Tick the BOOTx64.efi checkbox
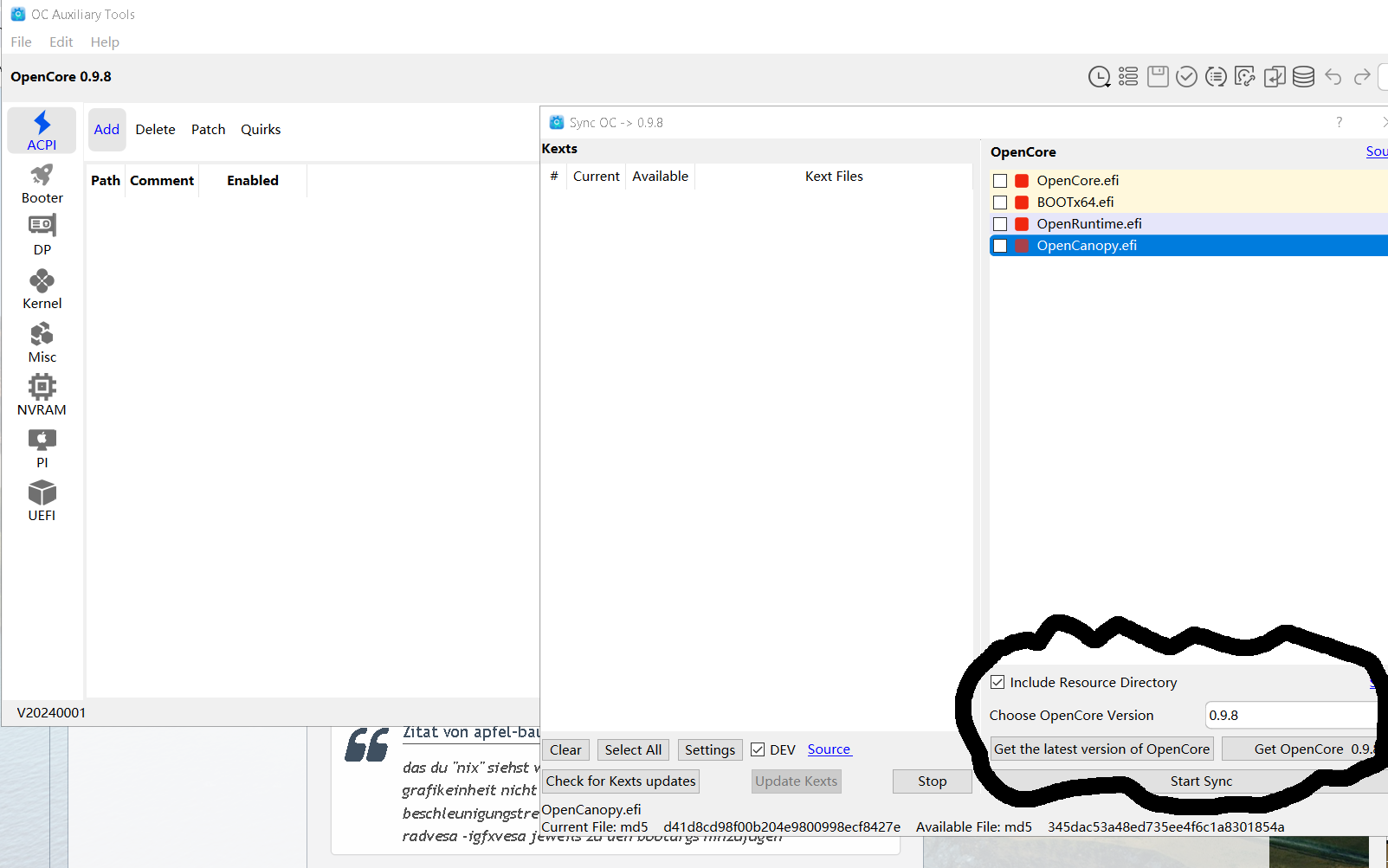Viewport: 1388px width, 868px height. (1000, 203)
